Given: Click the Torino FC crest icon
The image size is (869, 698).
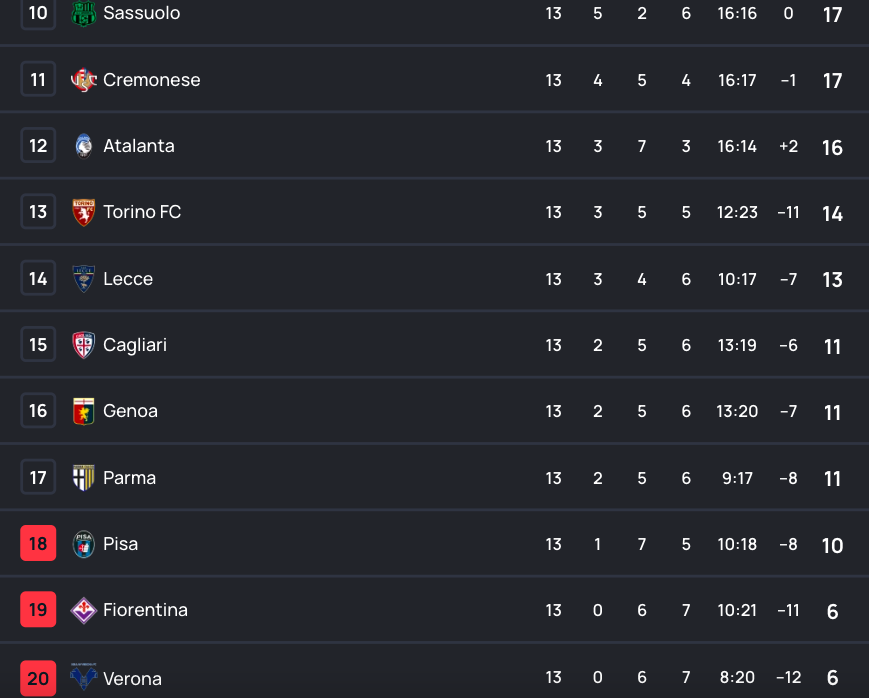Looking at the screenshot, I should (84, 212).
